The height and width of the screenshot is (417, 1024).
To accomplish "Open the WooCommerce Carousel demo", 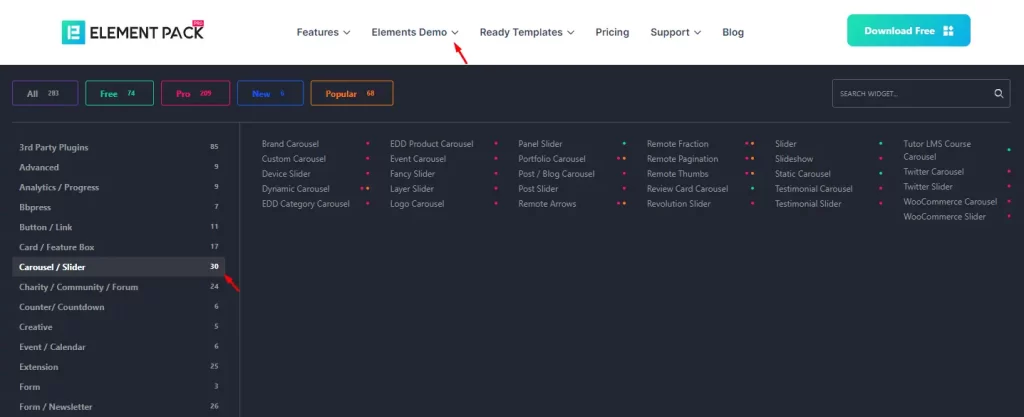I will point(950,202).
